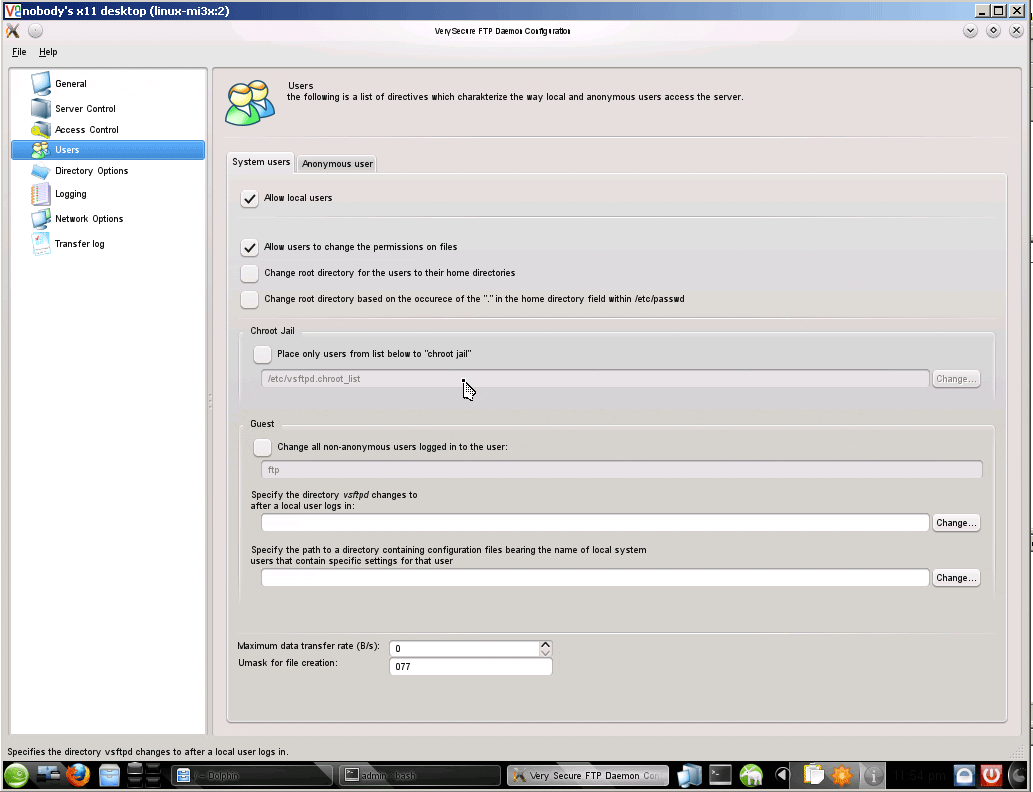Switch to the Anonymous user tab
This screenshot has width=1033, height=792.
click(337, 163)
